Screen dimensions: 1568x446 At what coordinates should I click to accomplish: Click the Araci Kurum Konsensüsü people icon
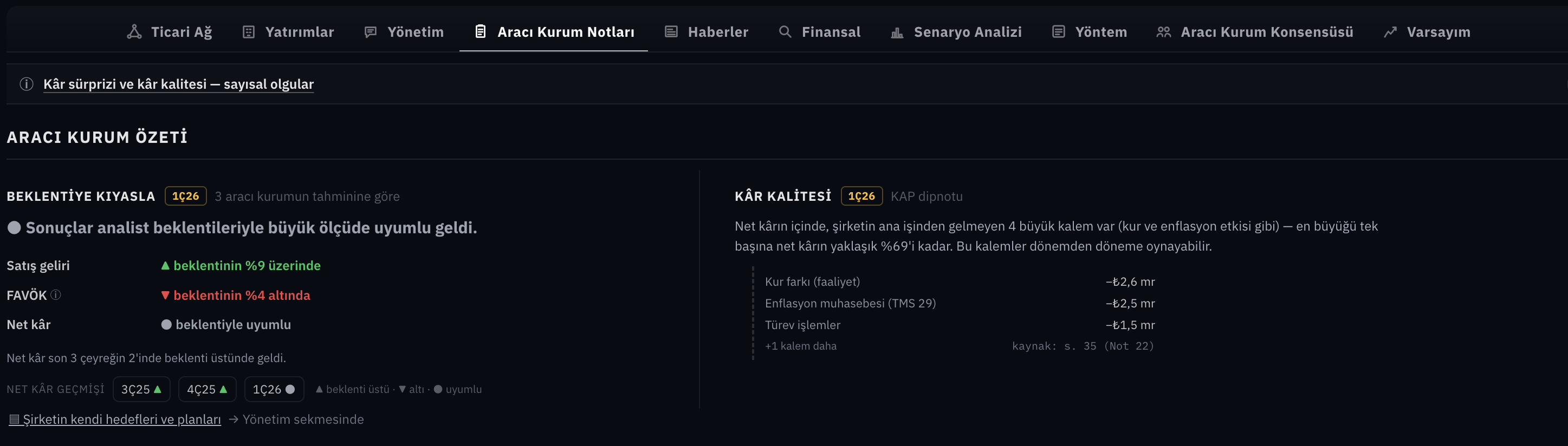coord(1163,31)
